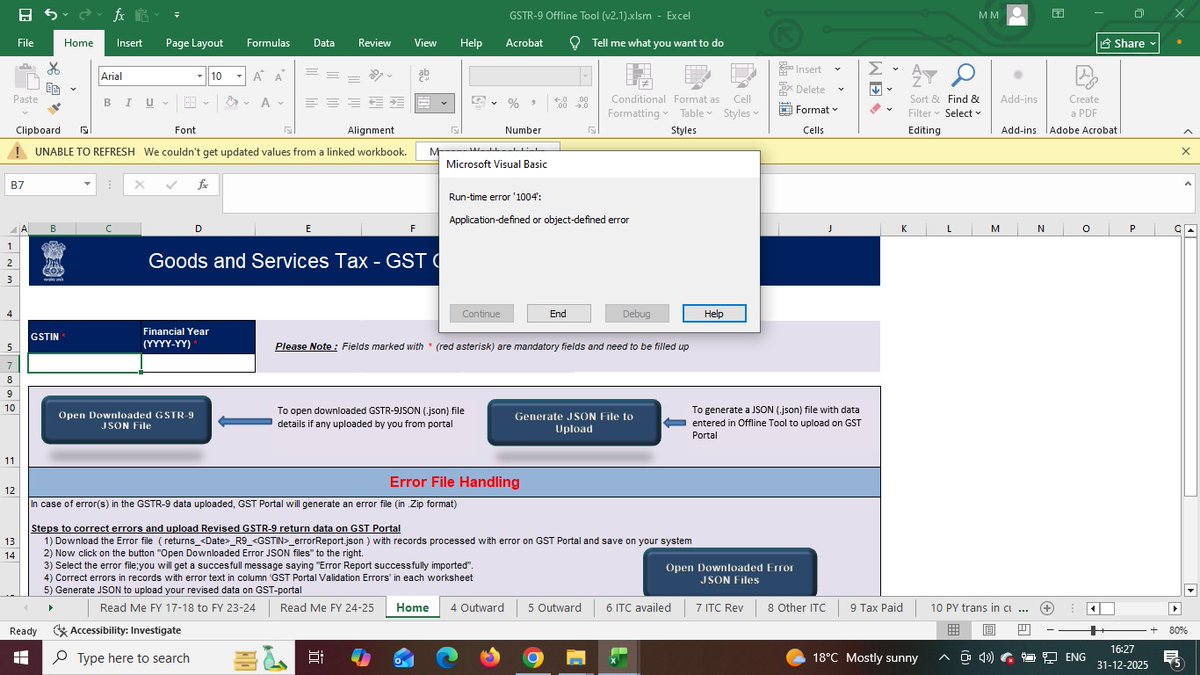
Task: Click the Save icon in title bar
Action: point(25,15)
